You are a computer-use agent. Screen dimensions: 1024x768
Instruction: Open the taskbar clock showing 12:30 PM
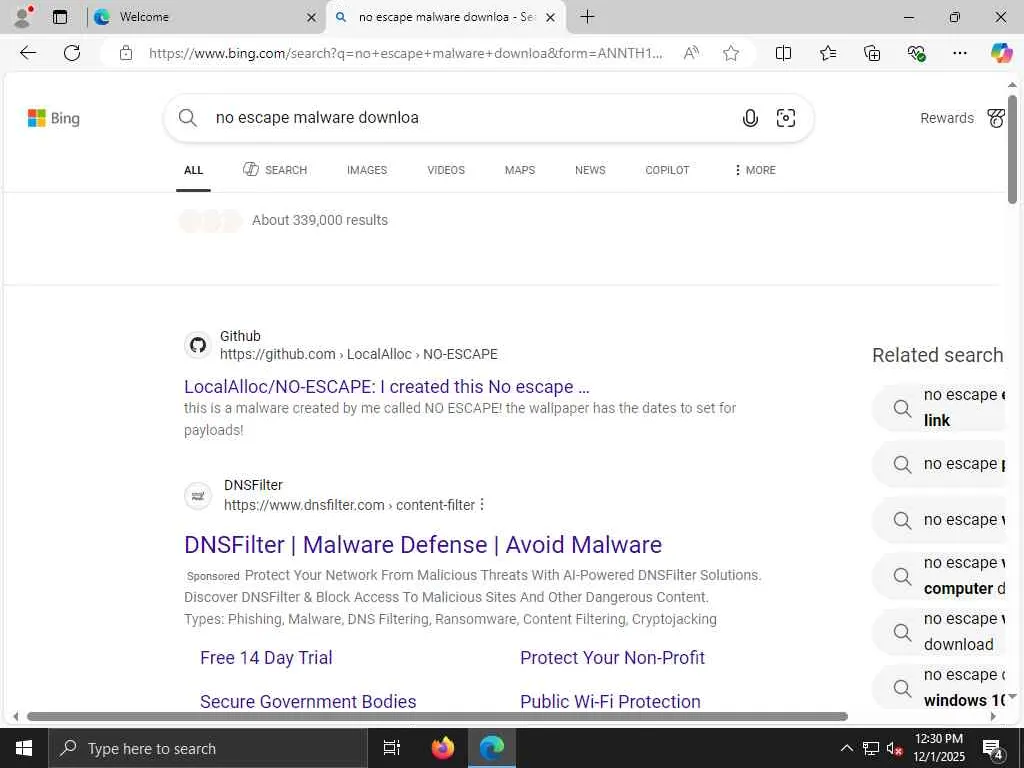click(x=939, y=748)
